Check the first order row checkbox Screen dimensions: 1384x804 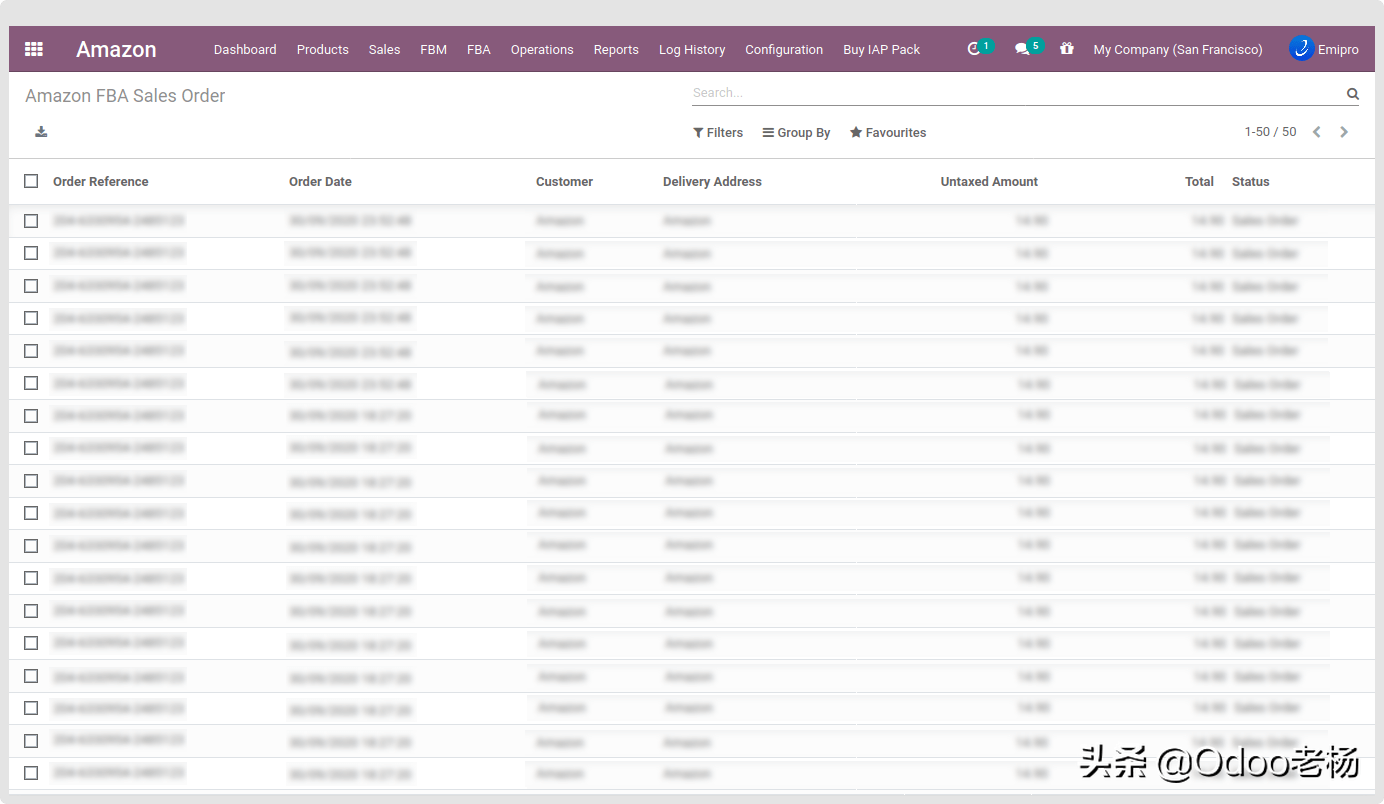coord(31,221)
